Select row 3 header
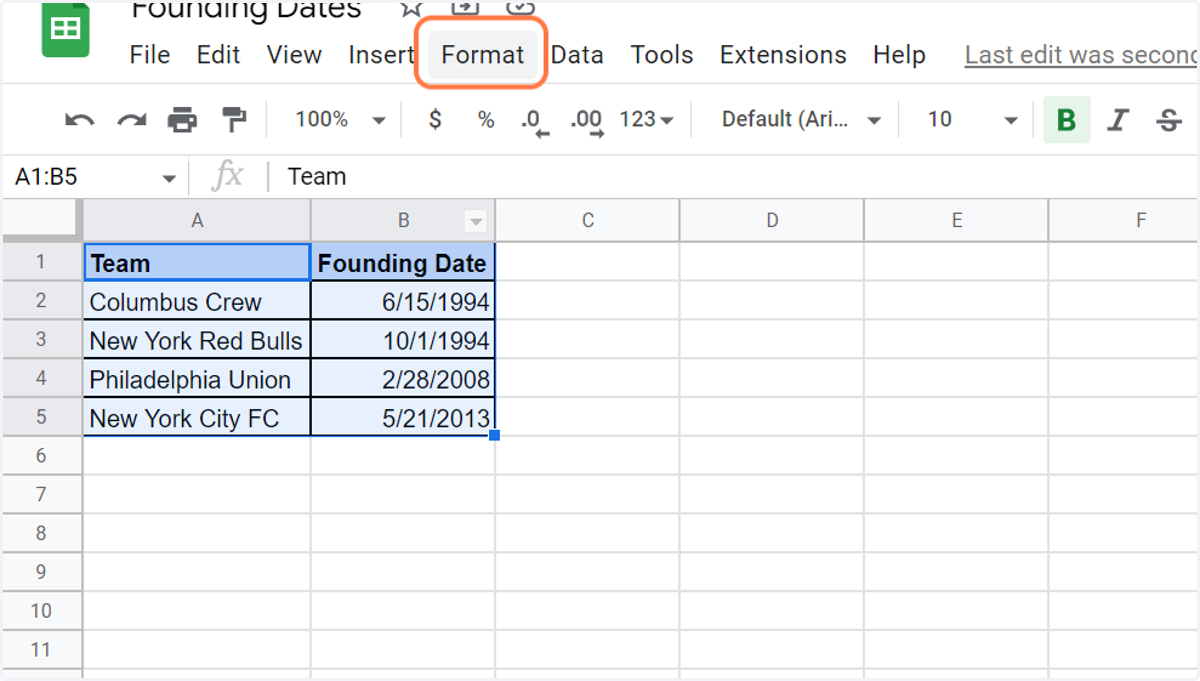The image size is (1200, 681). 41,340
